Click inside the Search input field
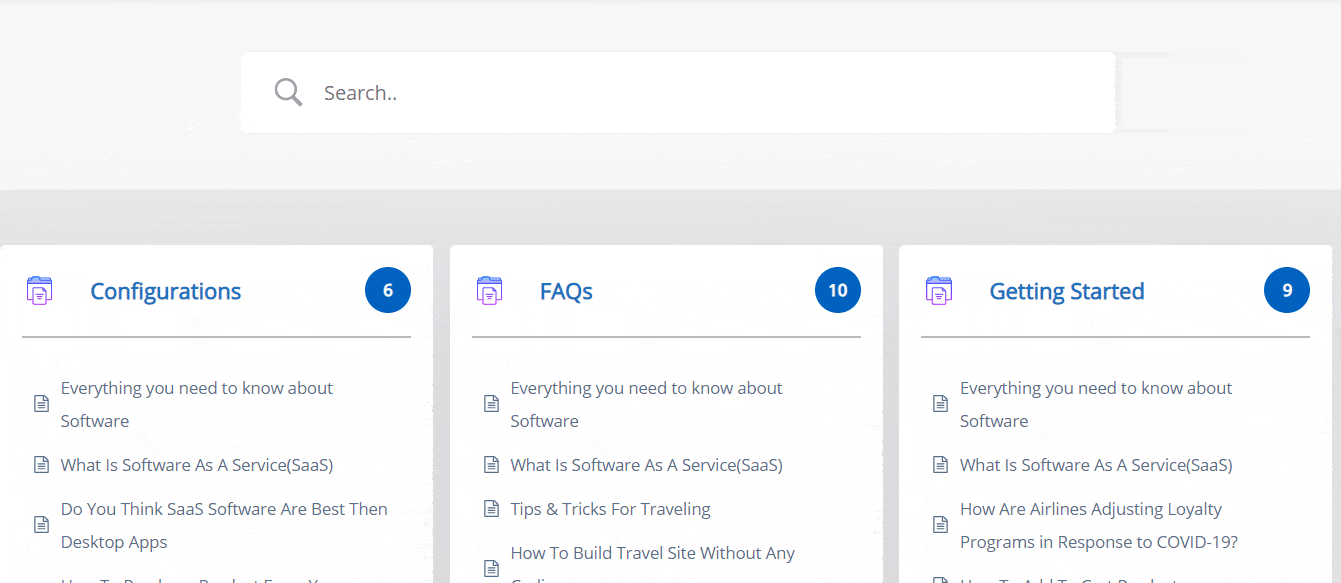The height and width of the screenshot is (583, 1341). coord(600,92)
